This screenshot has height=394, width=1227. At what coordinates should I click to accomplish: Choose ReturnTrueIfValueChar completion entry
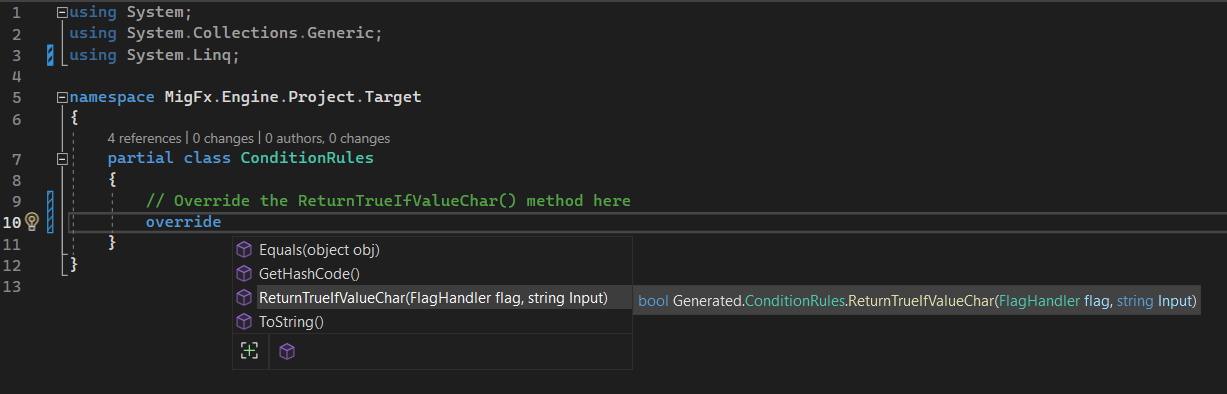tap(432, 298)
